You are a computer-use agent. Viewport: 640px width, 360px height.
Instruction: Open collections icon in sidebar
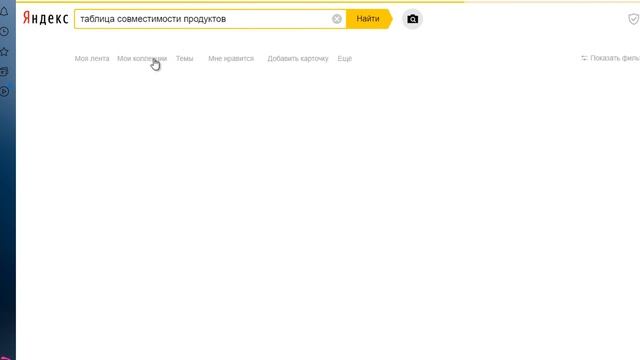point(4,72)
